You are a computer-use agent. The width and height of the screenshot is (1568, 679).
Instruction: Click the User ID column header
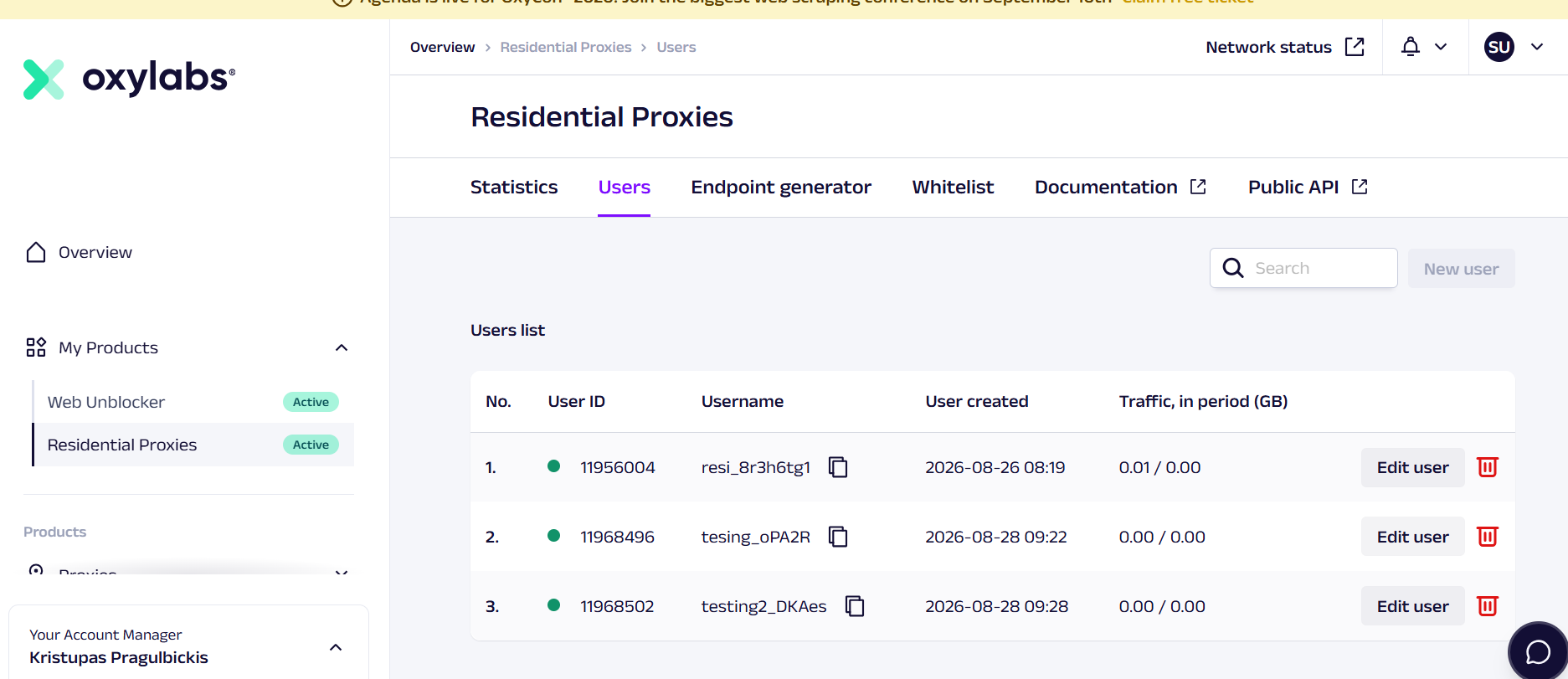click(x=576, y=401)
